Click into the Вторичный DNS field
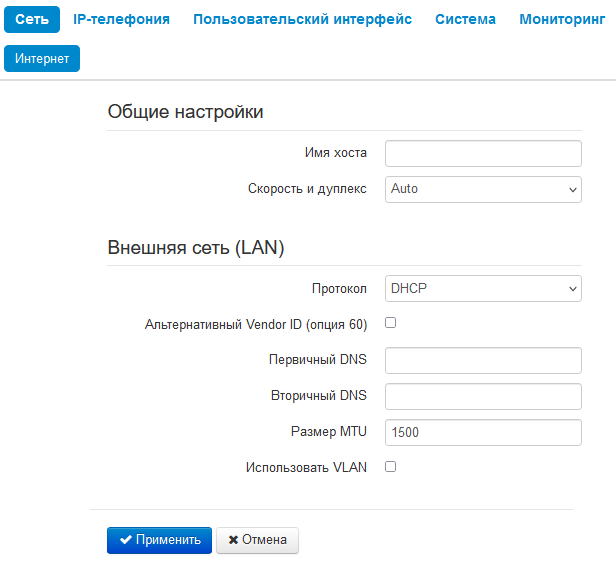This screenshot has width=616, height=562. pos(483,396)
